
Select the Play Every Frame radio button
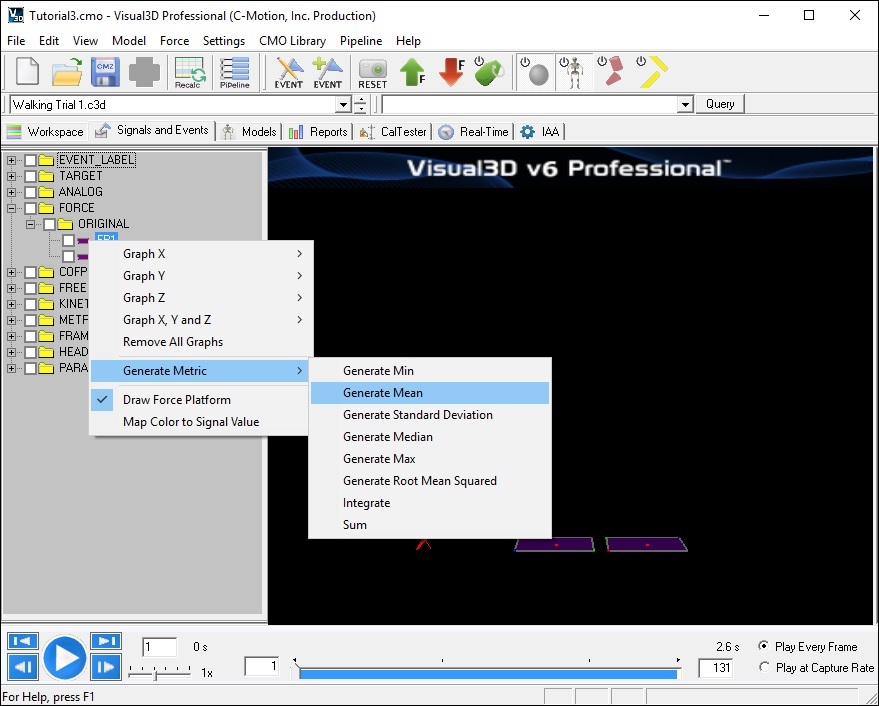coord(764,647)
